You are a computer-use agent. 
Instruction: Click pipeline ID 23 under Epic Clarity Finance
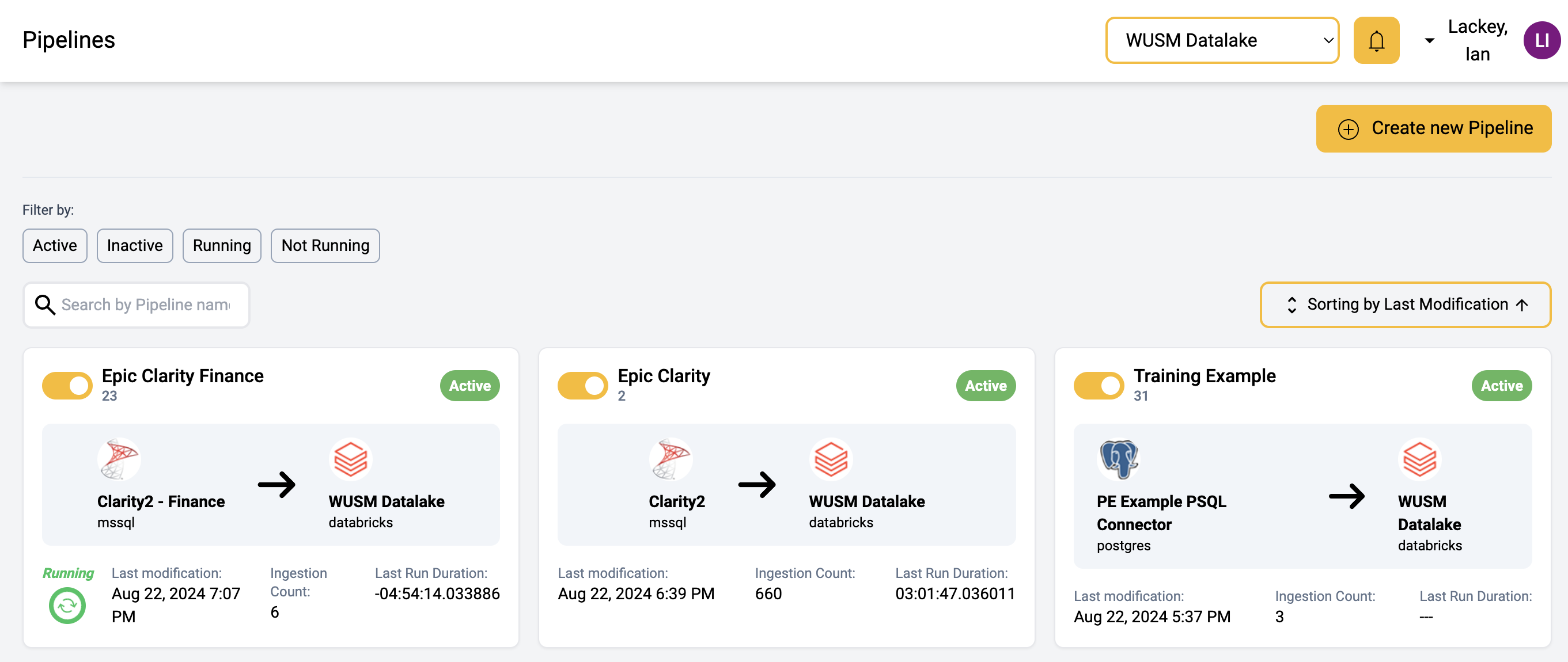click(x=109, y=396)
